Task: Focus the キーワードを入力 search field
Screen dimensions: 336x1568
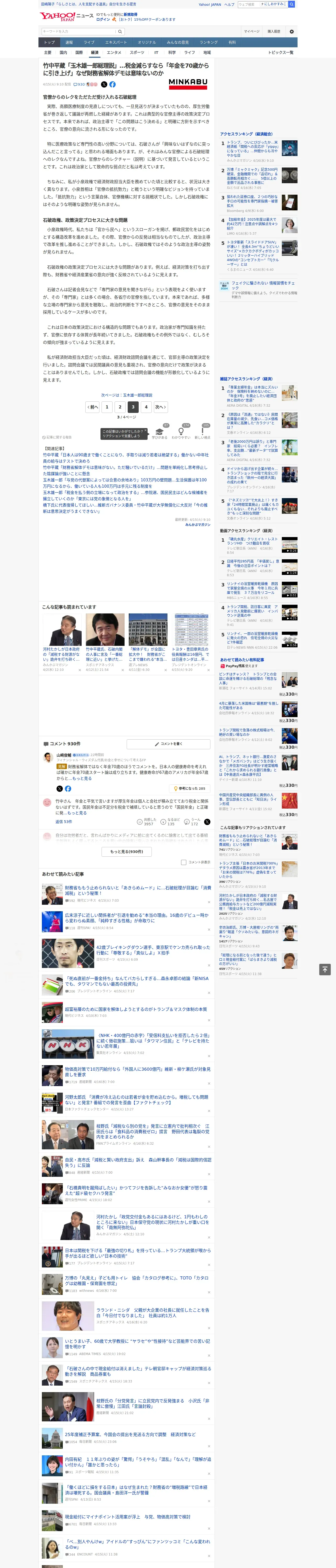Action: pos(79,31)
